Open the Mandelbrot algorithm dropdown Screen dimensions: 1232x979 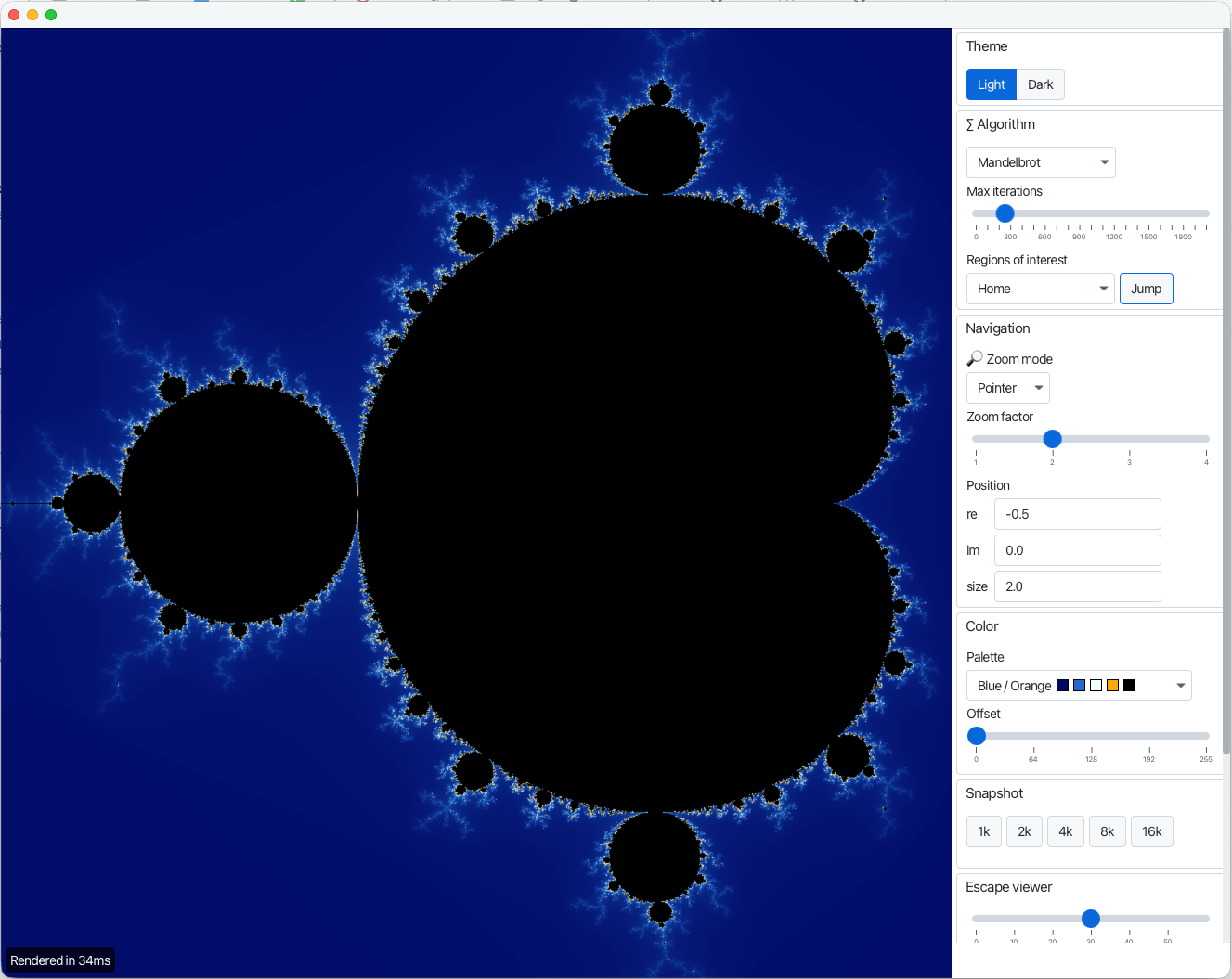1040,162
